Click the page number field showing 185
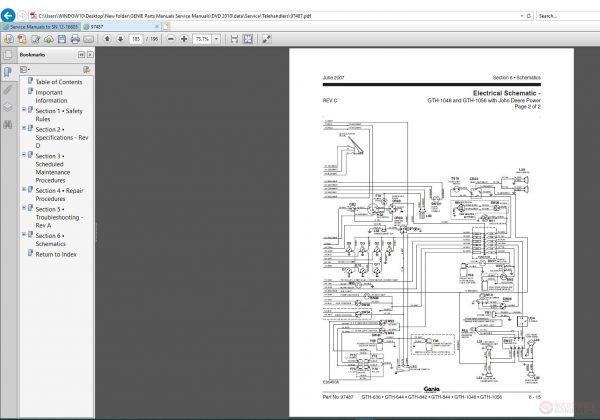The width and height of the screenshot is (600, 420). point(136,39)
